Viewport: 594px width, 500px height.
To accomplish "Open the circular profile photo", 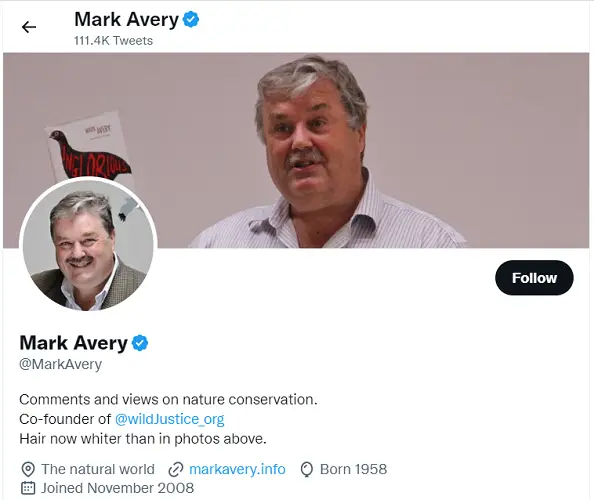I will [88, 244].
